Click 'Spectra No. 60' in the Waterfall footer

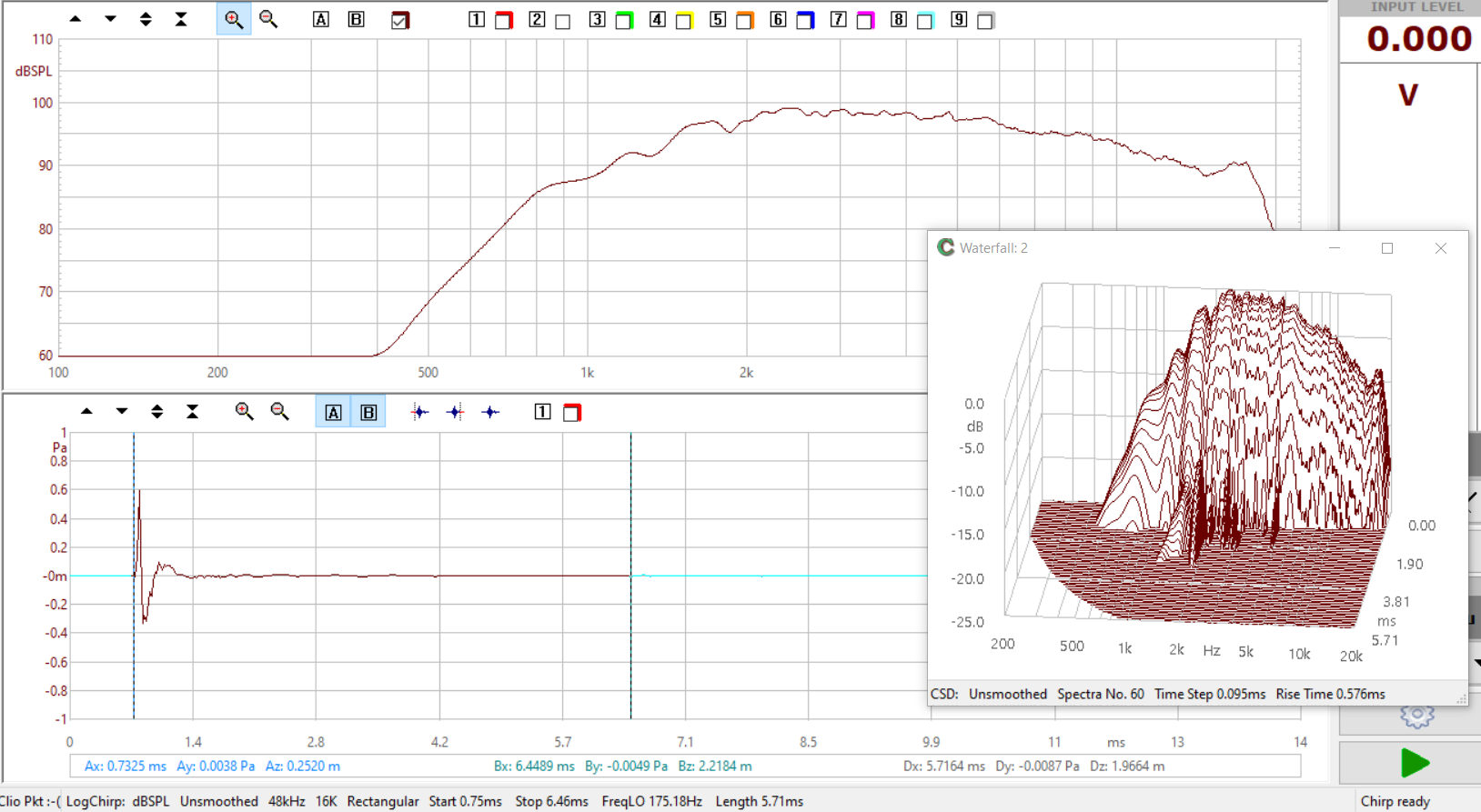tap(1101, 694)
